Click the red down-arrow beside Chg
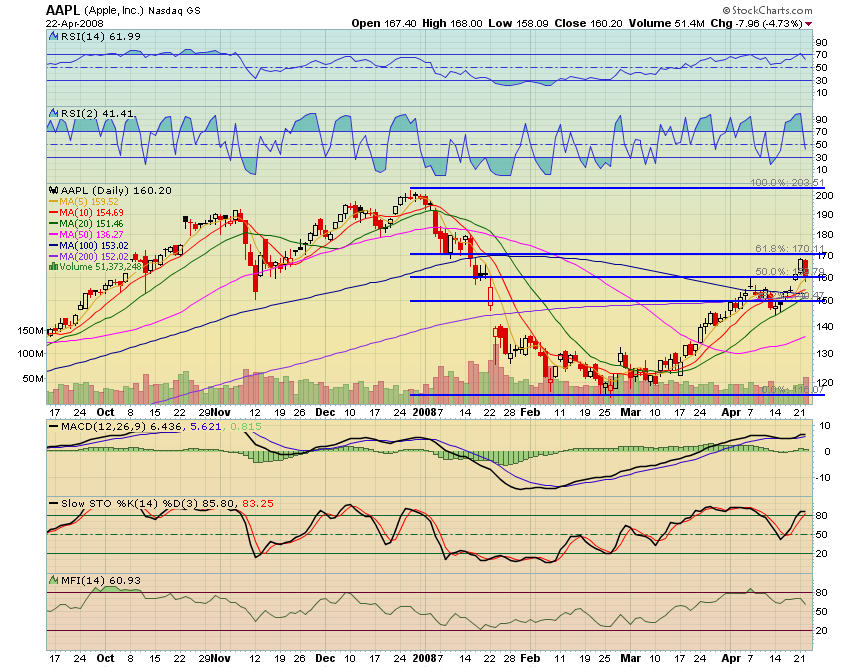 tap(809, 24)
